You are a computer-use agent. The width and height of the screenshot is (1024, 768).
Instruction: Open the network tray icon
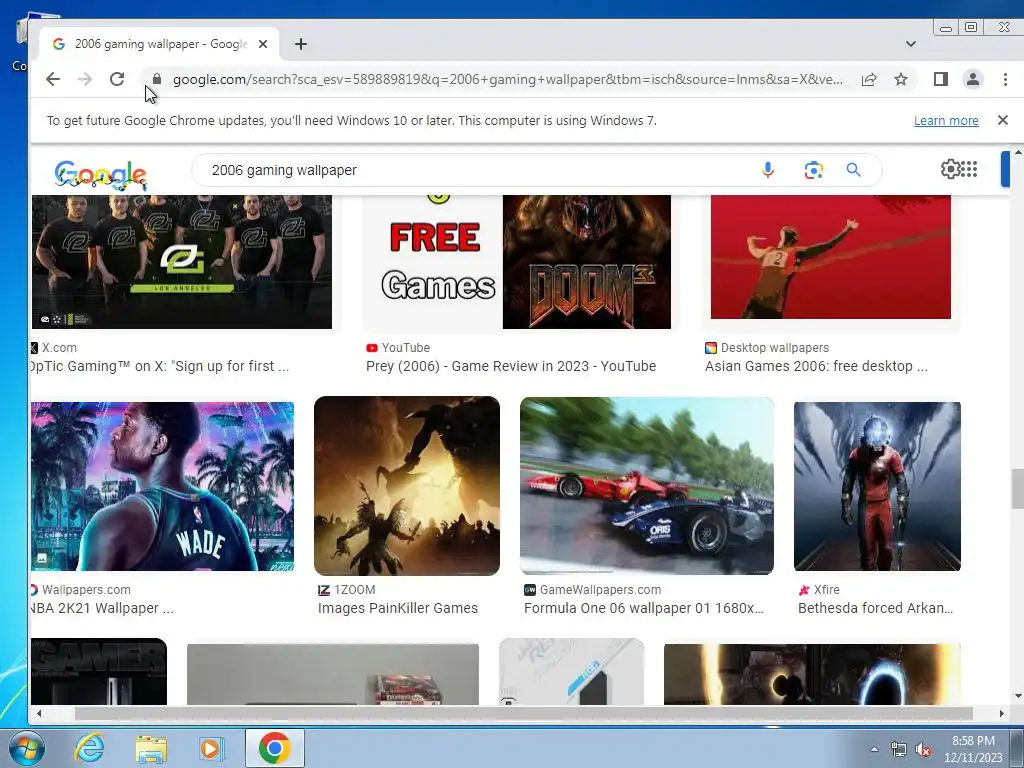pyautogui.click(x=899, y=750)
